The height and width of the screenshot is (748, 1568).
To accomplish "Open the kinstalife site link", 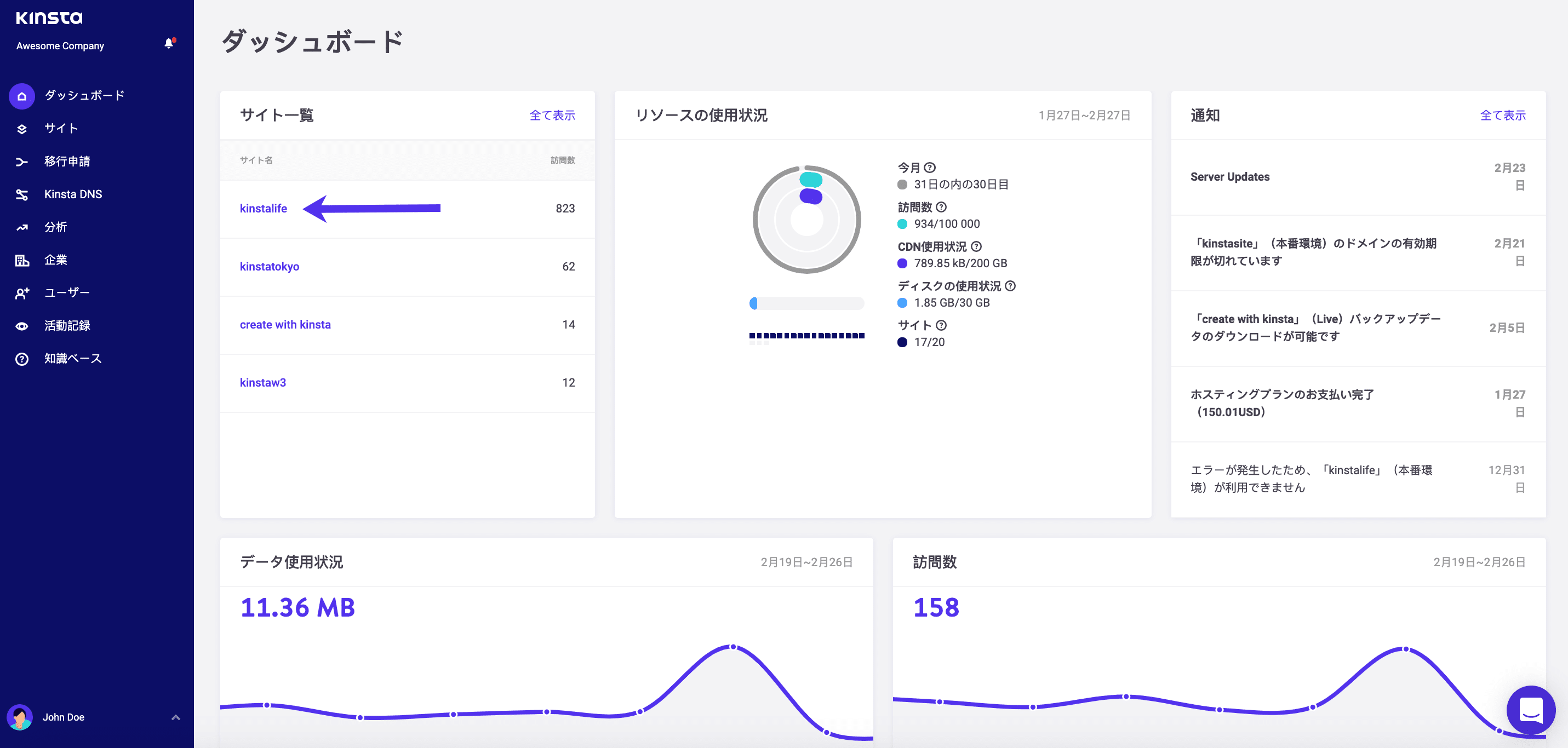I will (263, 209).
